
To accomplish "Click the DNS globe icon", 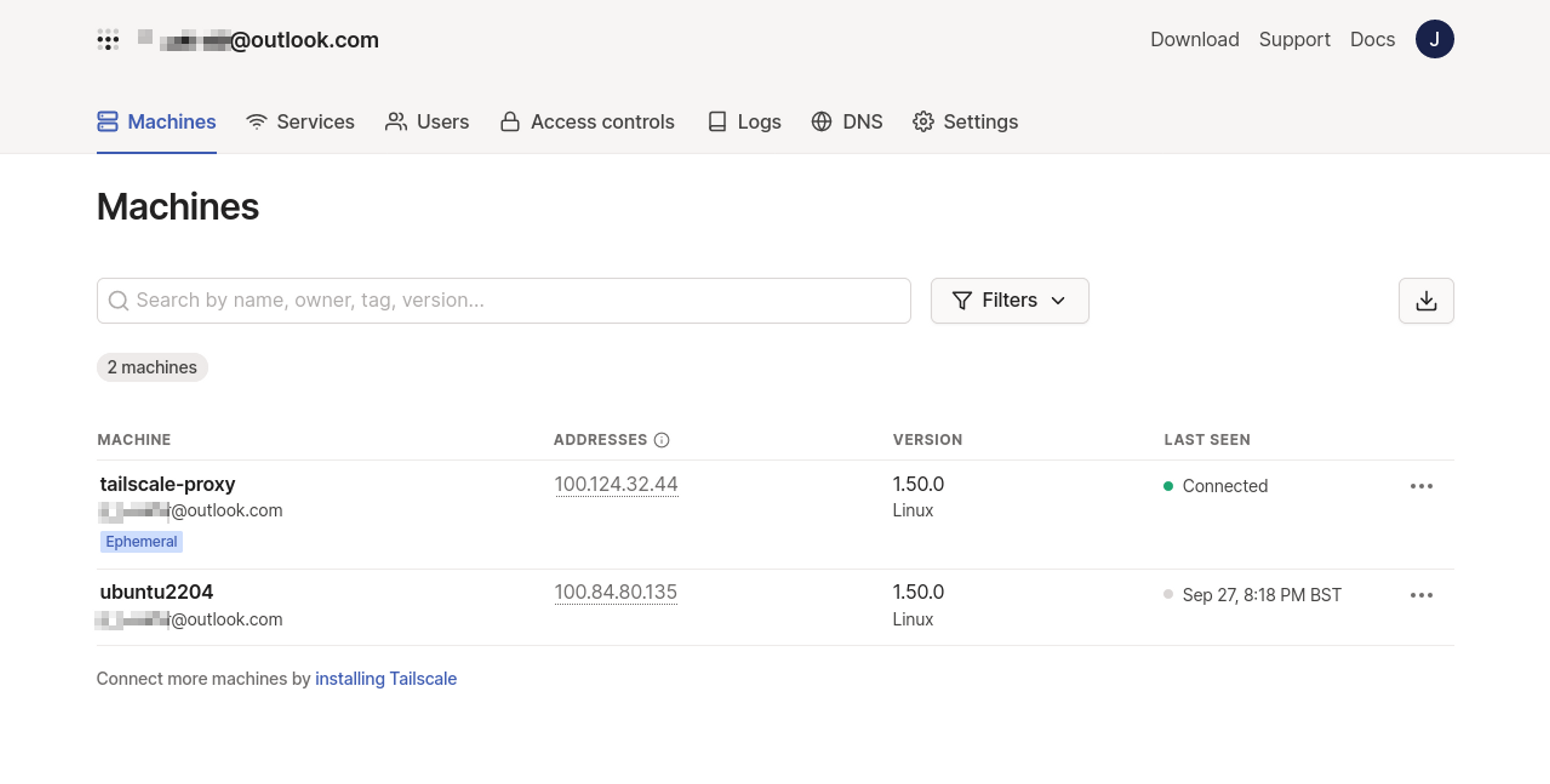I will click(x=821, y=121).
